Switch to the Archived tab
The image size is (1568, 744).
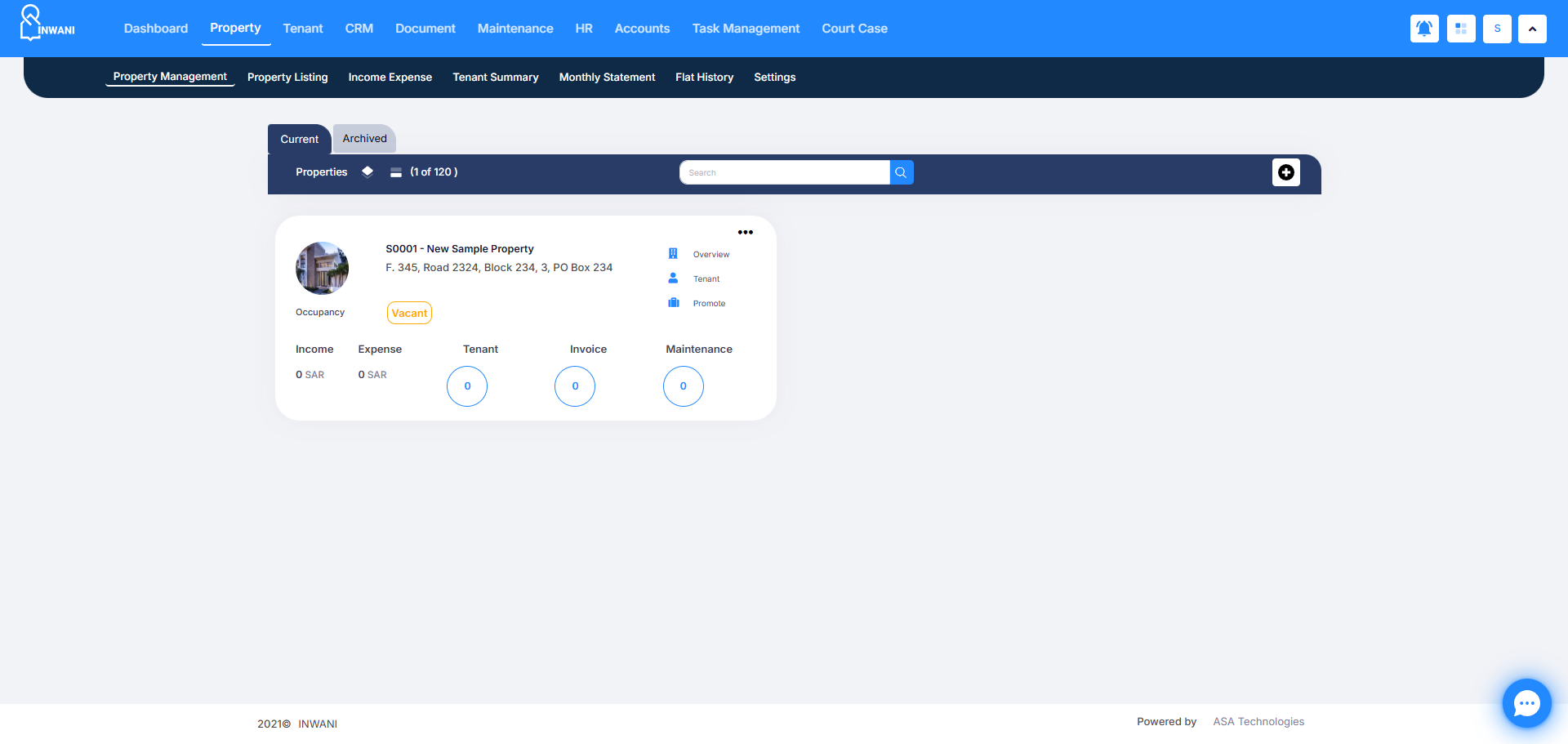coord(364,139)
